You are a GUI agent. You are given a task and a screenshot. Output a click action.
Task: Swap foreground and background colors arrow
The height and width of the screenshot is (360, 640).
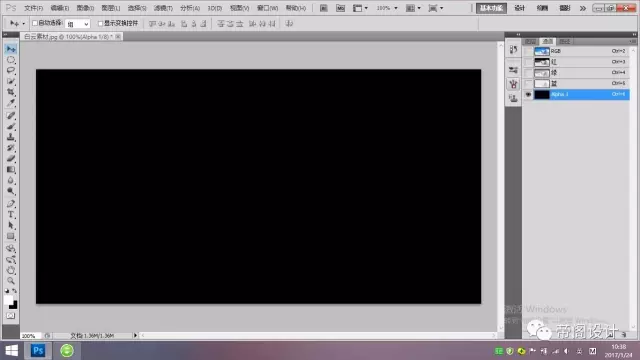click(15, 291)
